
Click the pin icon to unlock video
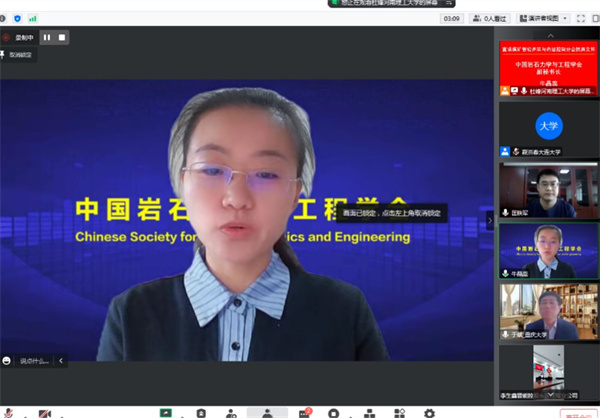pos(4,55)
